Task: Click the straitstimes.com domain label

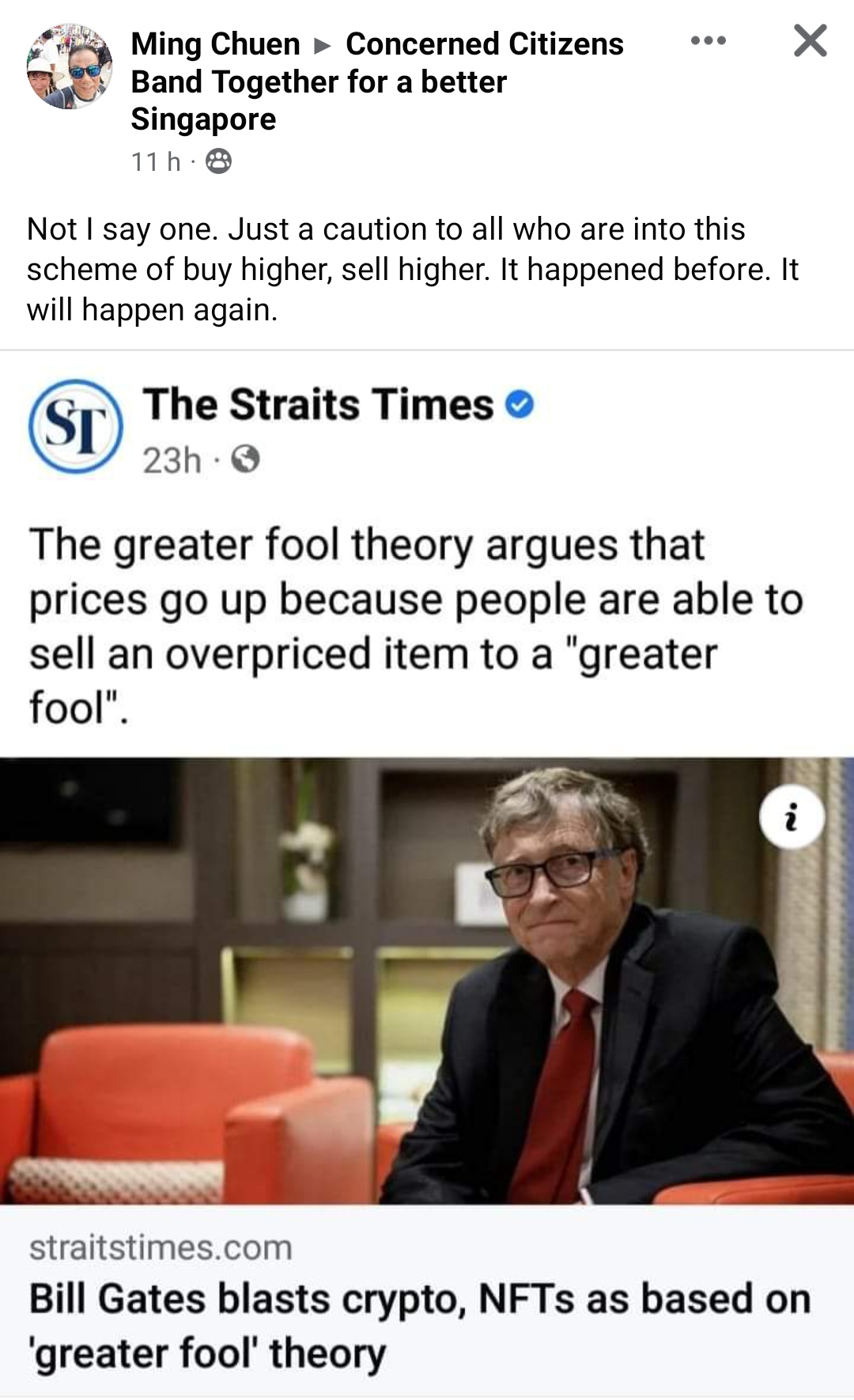Action: 161,1247
